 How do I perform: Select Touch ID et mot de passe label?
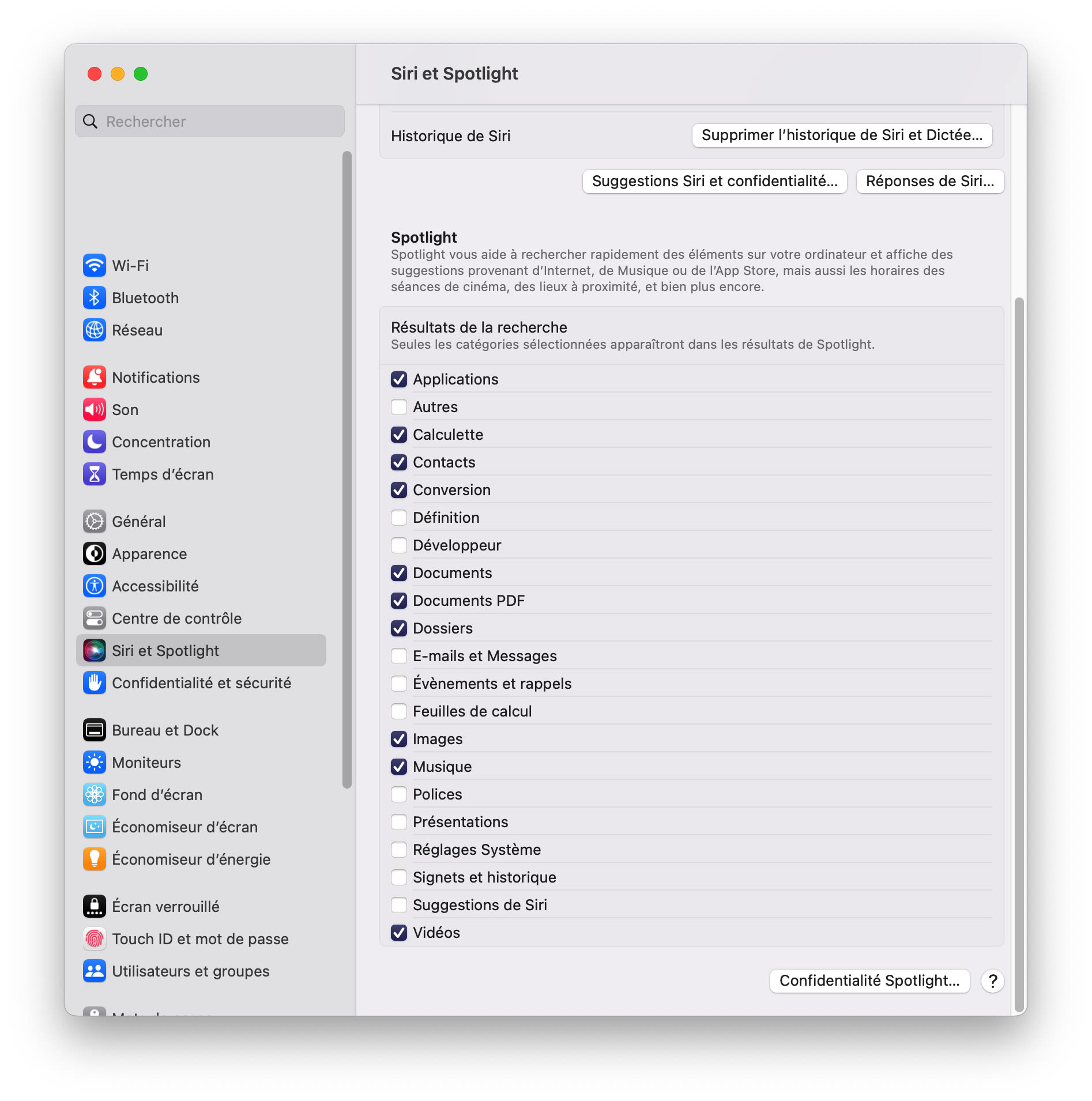pyautogui.click(x=200, y=938)
